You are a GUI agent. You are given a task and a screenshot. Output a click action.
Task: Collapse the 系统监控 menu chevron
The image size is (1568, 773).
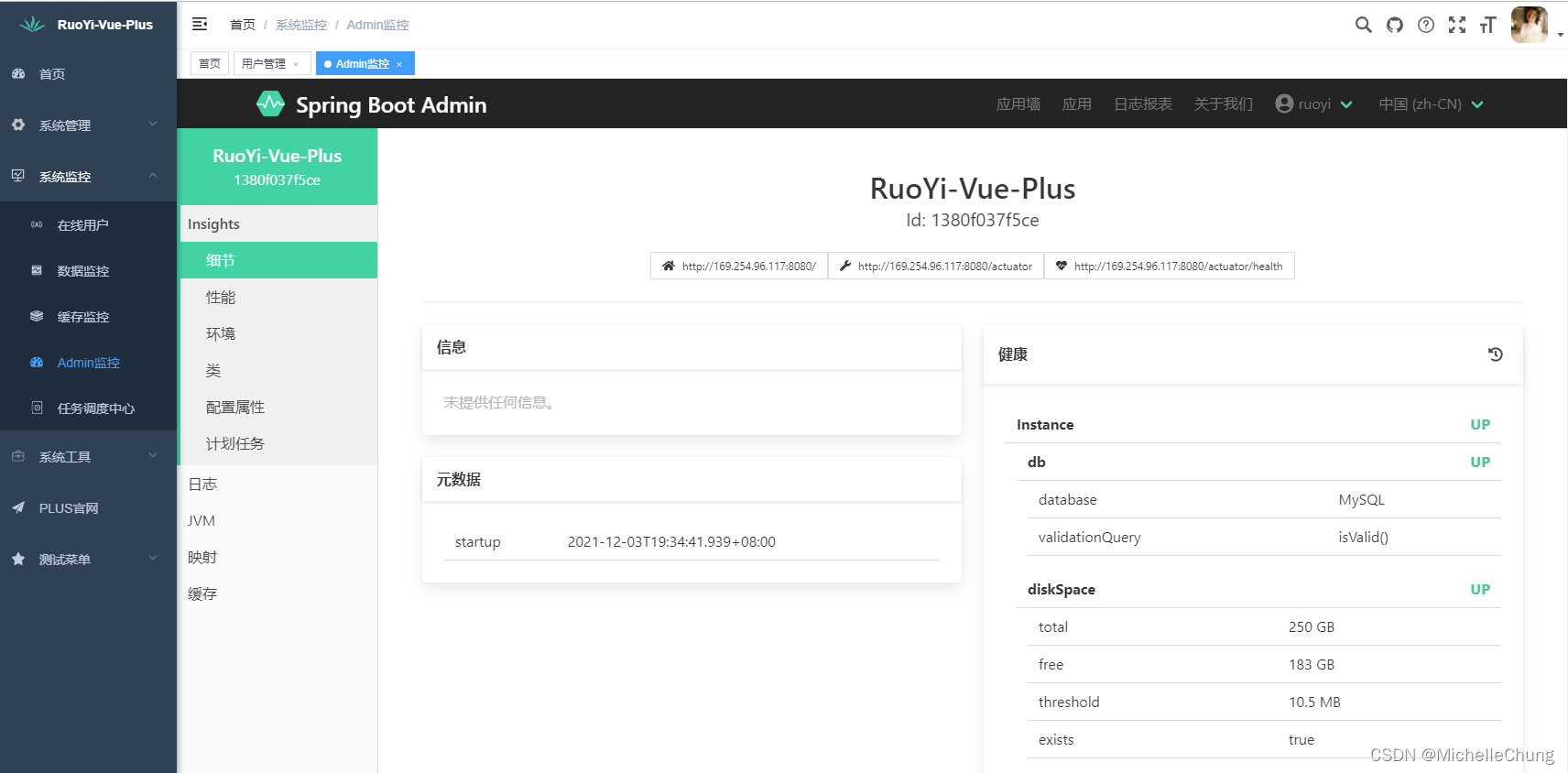[x=153, y=175]
